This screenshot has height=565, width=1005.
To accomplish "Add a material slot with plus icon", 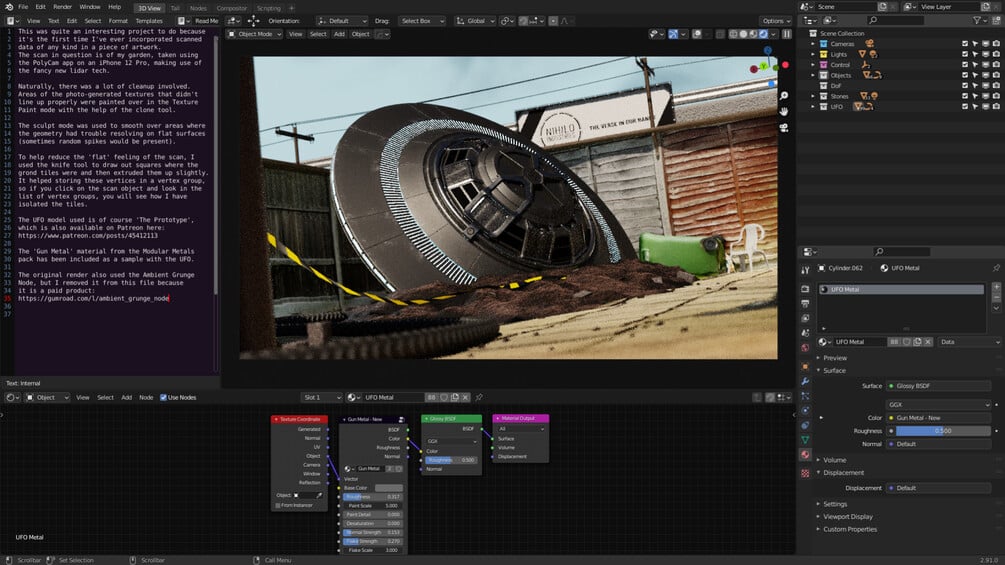I will (x=996, y=286).
